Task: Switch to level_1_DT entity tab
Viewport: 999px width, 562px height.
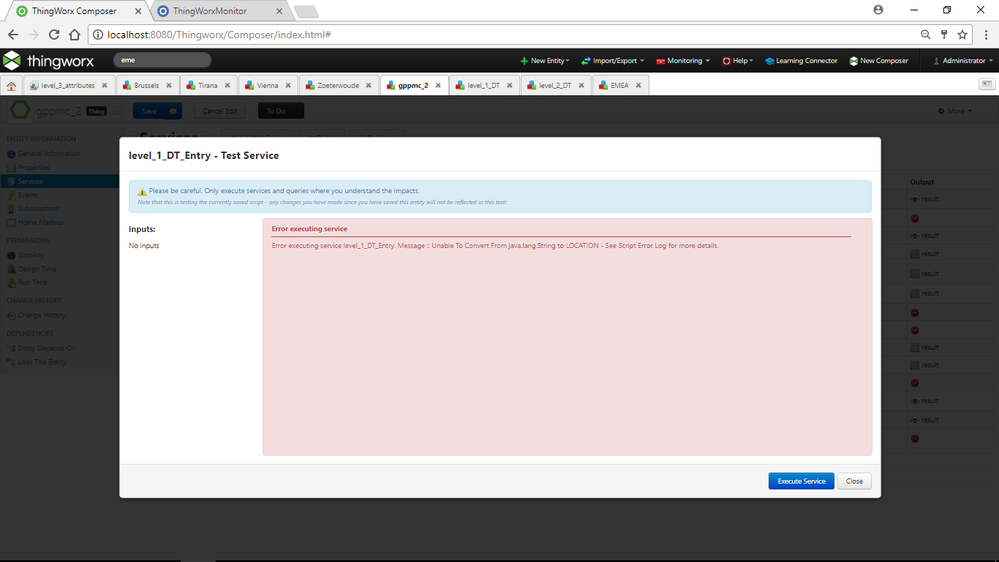Action: coord(478,85)
